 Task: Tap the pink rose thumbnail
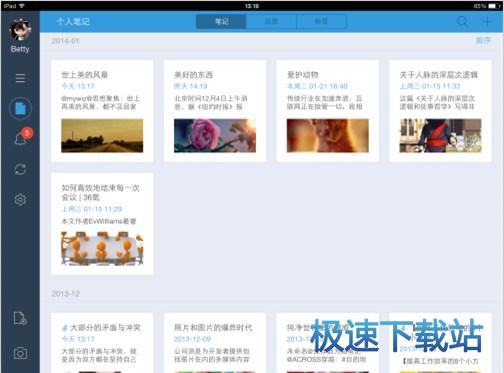[x=215, y=136]
